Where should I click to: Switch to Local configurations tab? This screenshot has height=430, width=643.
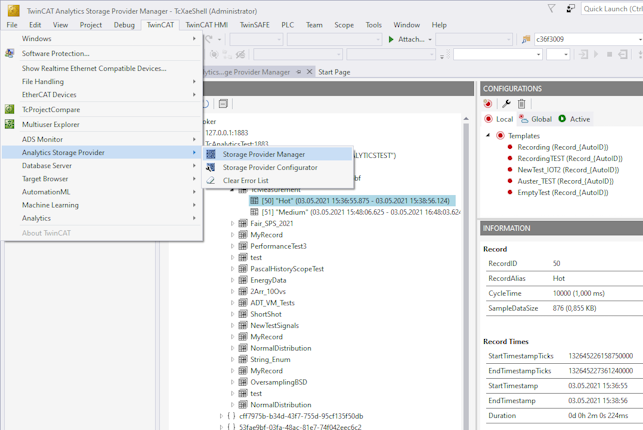(x=499, y=119)
